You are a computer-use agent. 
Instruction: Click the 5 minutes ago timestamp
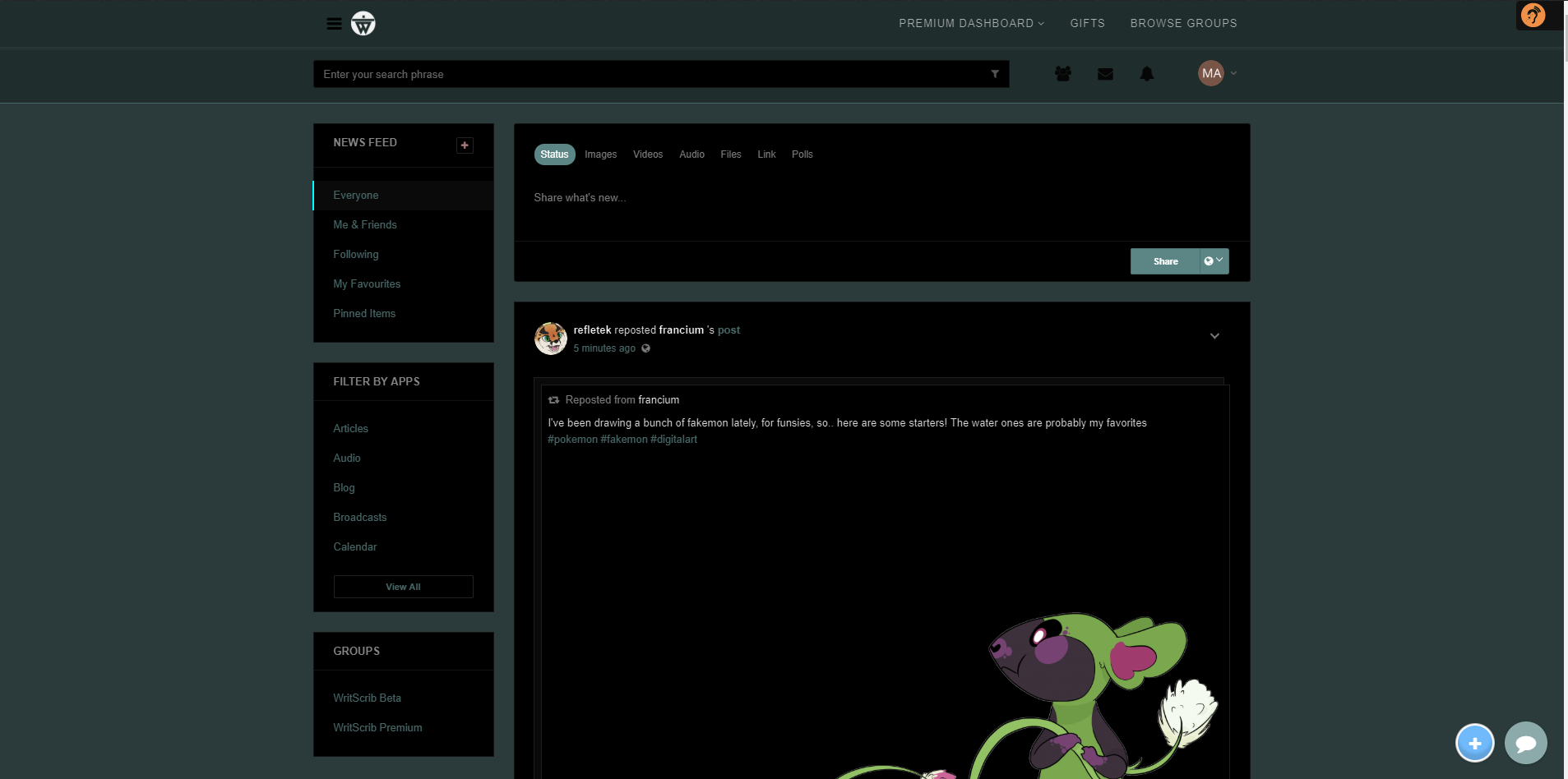(x=604, y=348)
